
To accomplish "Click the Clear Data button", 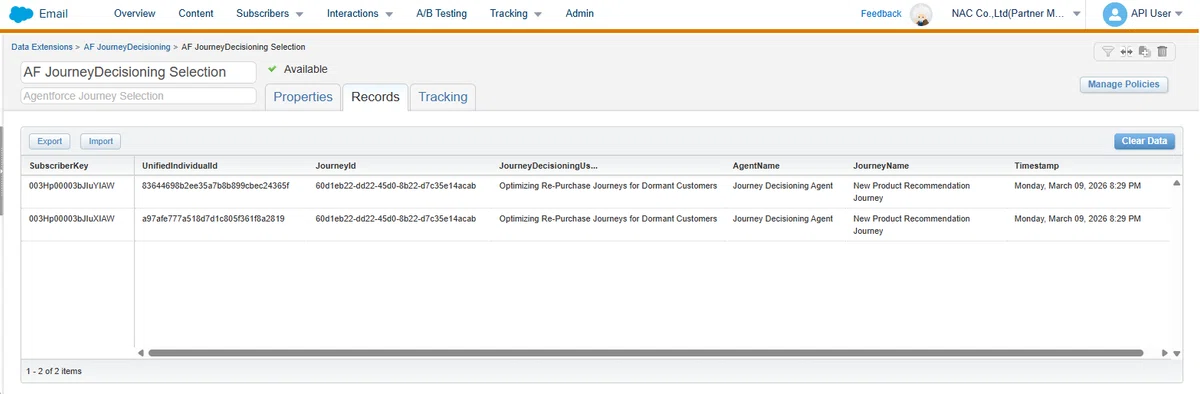I will [x=1145, y=141].
